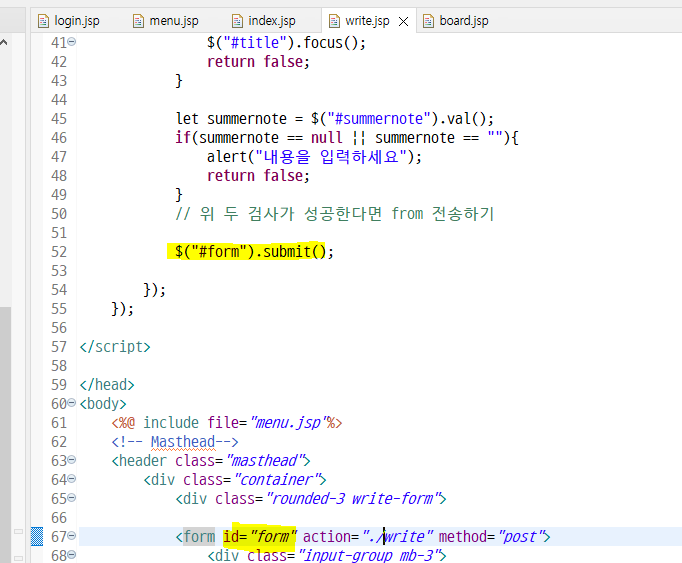682x563 pixels.
Task: Click return false on line 42
Action: 258,62
